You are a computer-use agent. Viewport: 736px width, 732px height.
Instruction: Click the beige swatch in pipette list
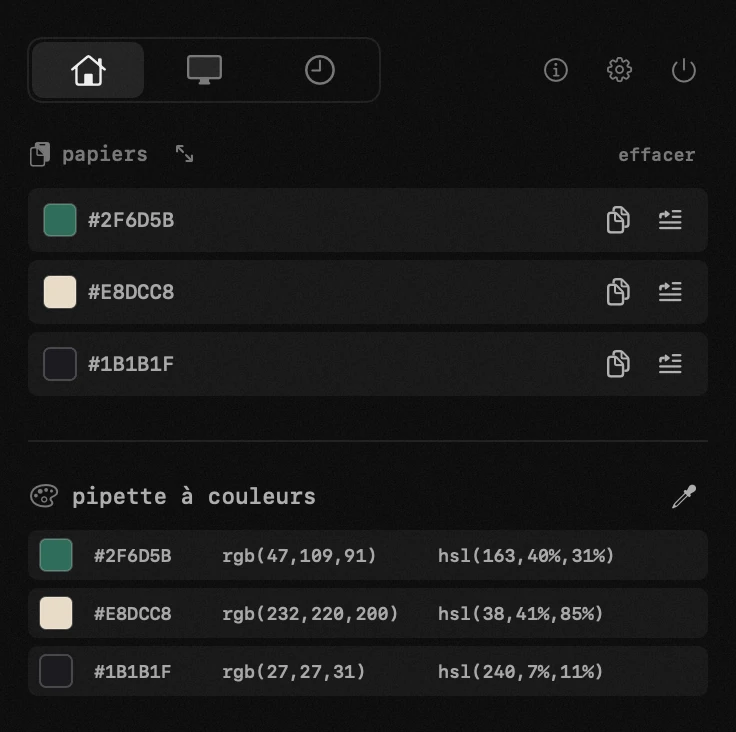56,613
